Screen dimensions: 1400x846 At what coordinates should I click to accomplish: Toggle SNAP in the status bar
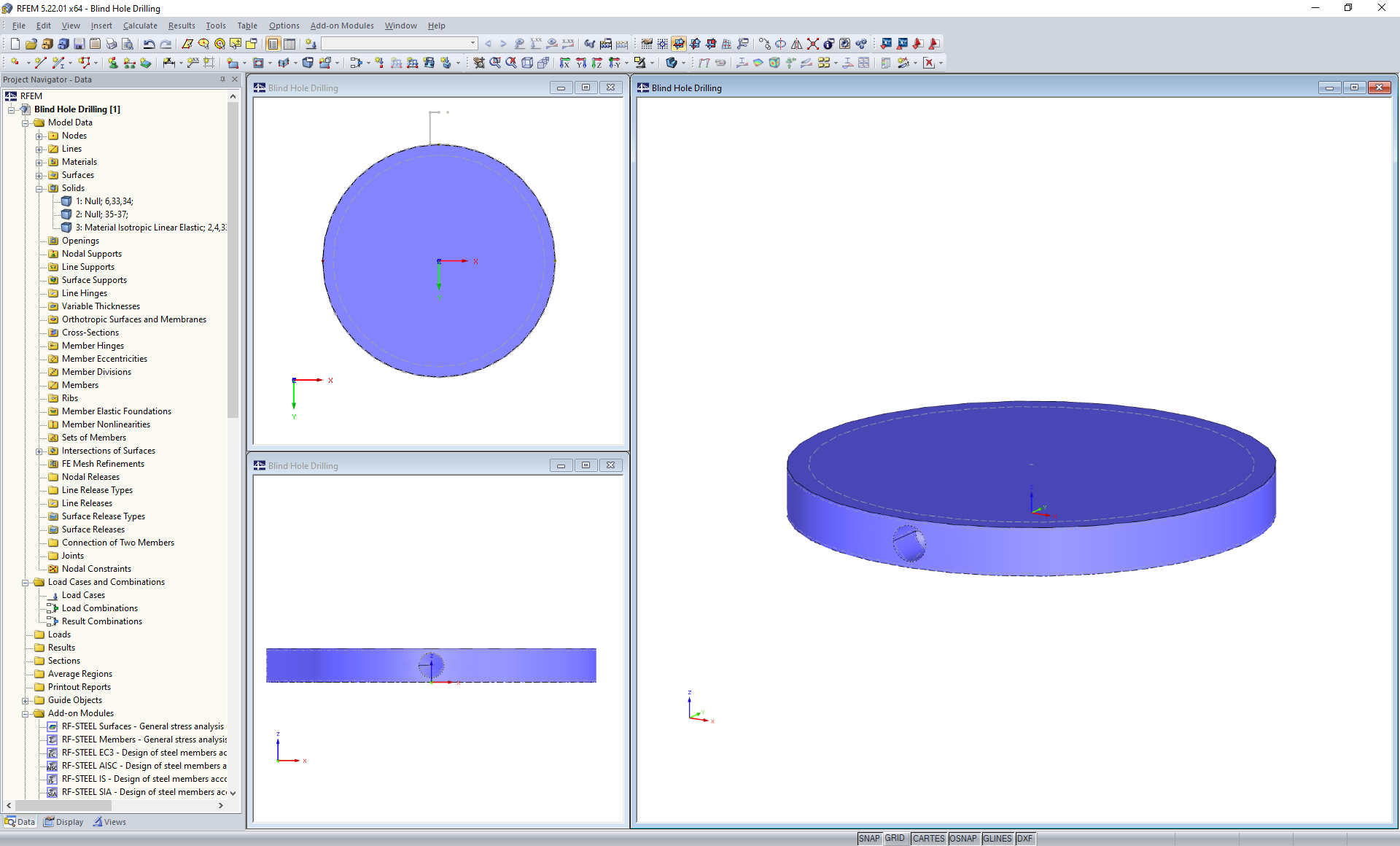[868, 839]
